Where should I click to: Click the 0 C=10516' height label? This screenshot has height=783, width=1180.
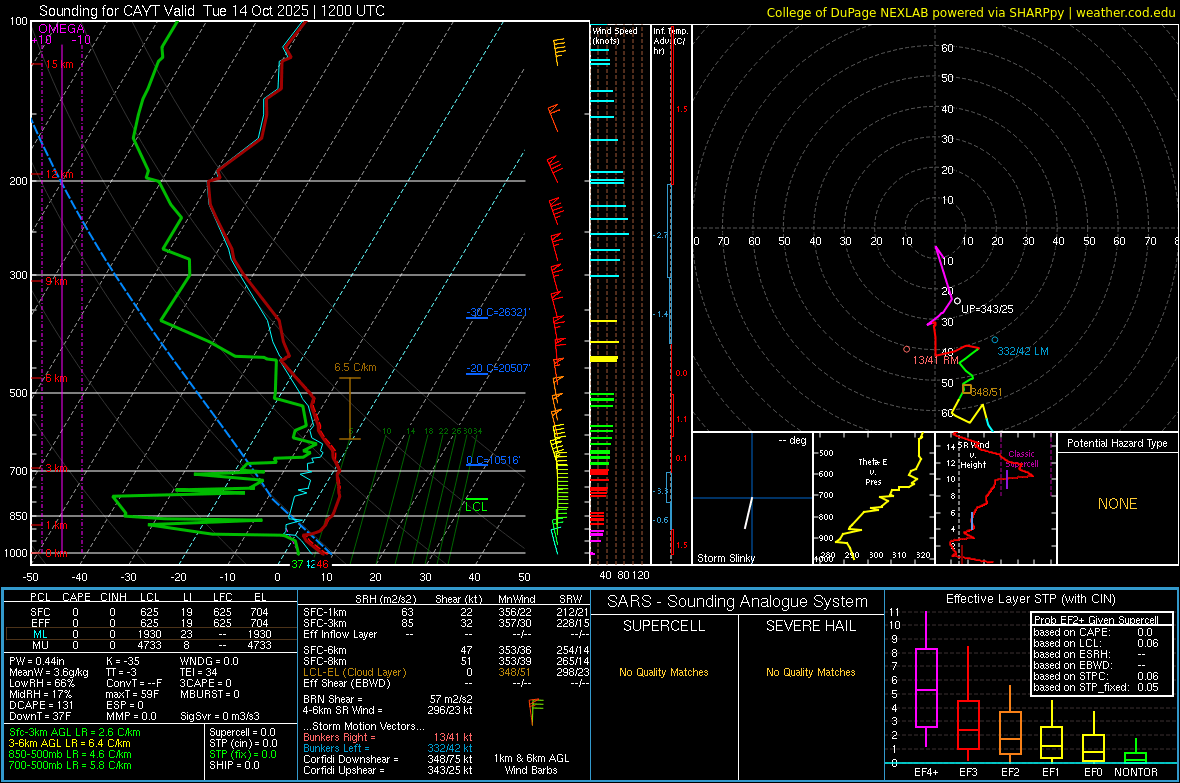pos(493,460)
